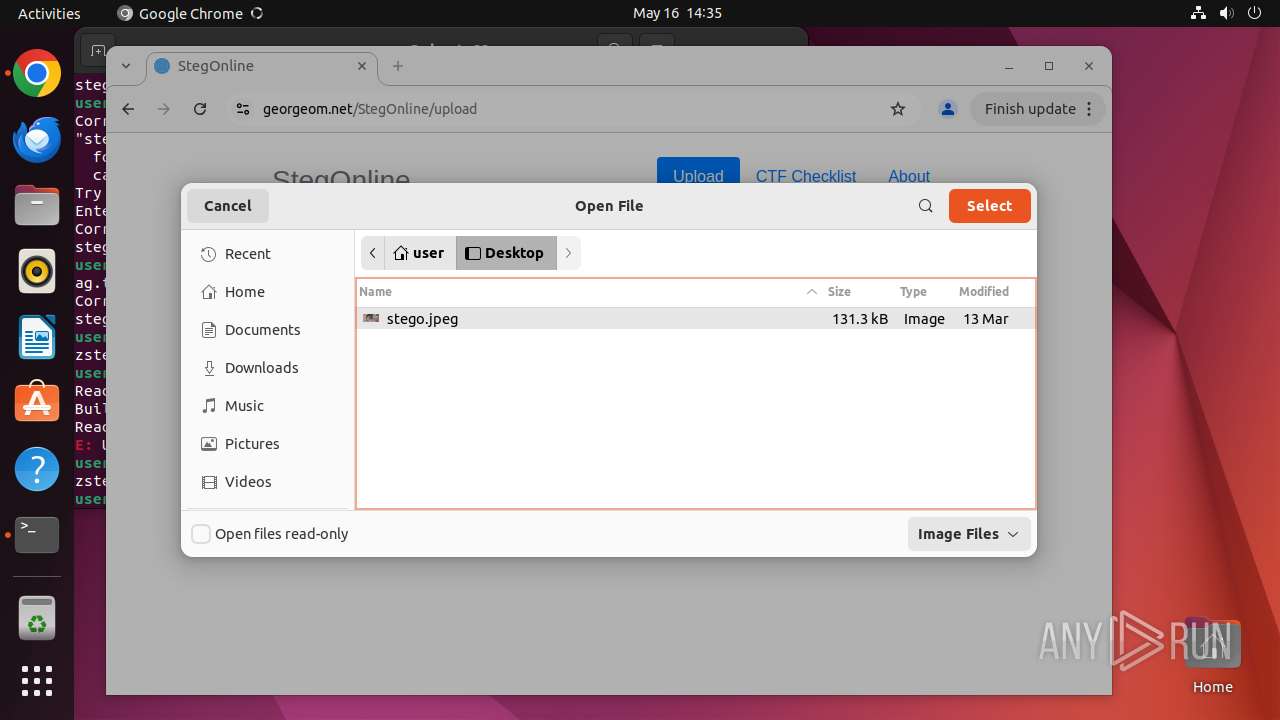Click Chrome back arrow
Screen dimensions: 1280x720
pyautogui.click(x=128, y=109)
